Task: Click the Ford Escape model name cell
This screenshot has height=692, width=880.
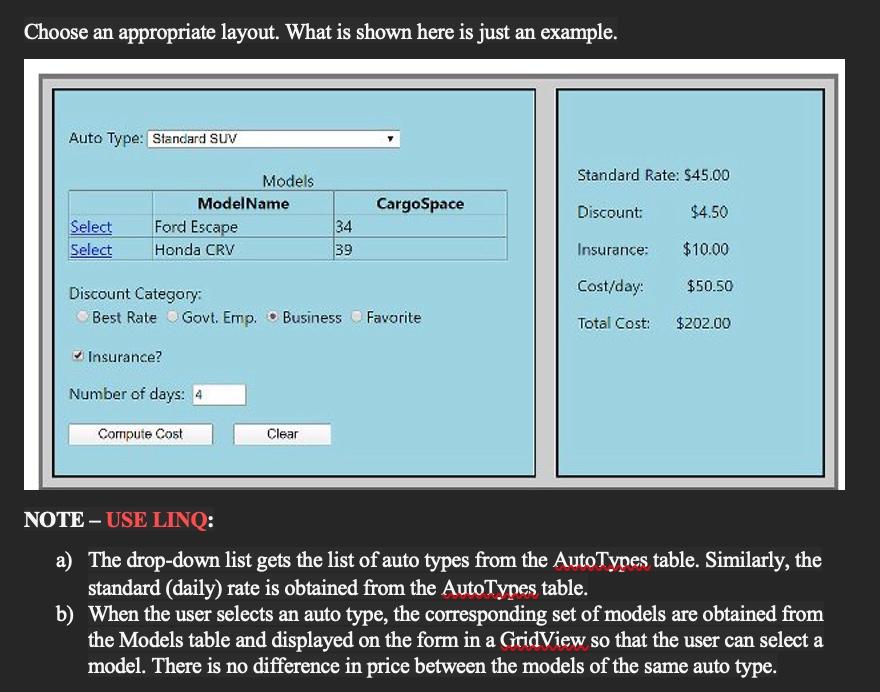Action: pyautogui.click(x=197, y=227)
